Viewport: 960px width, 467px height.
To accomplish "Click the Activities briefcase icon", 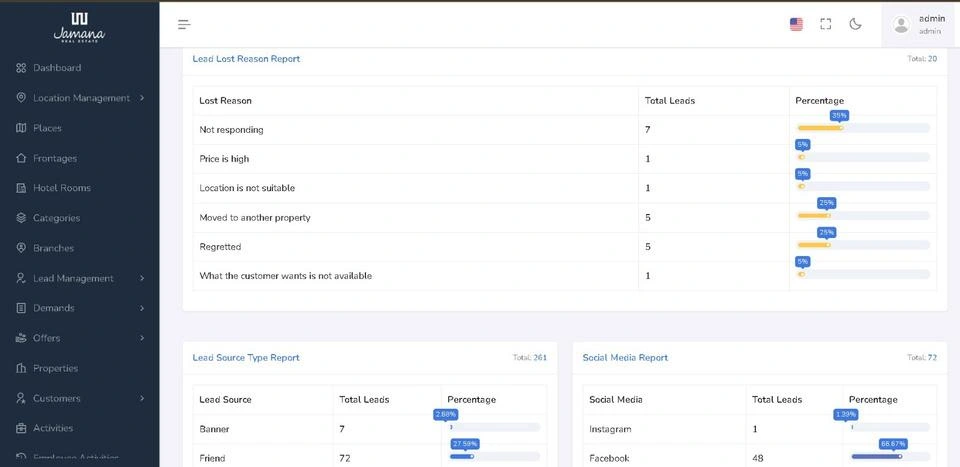I will [21, 428].
